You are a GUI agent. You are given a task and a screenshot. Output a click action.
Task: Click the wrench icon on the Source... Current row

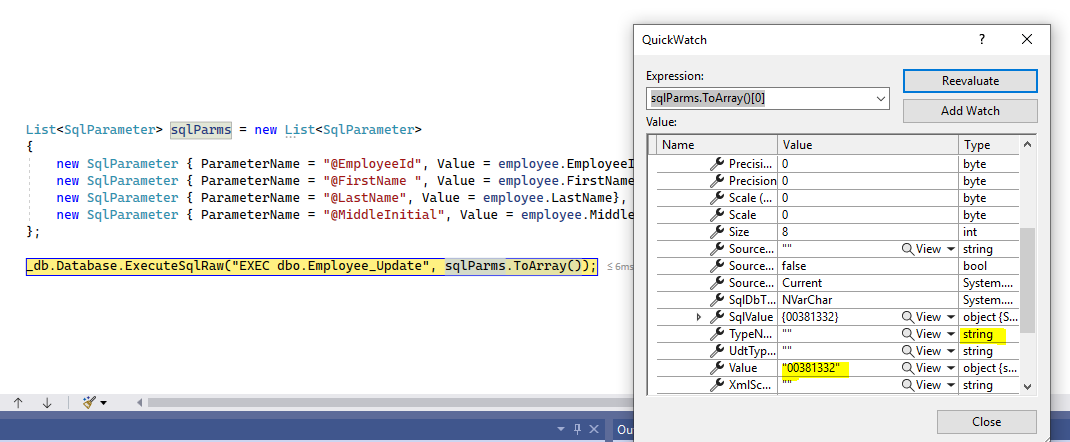point(717,283)
